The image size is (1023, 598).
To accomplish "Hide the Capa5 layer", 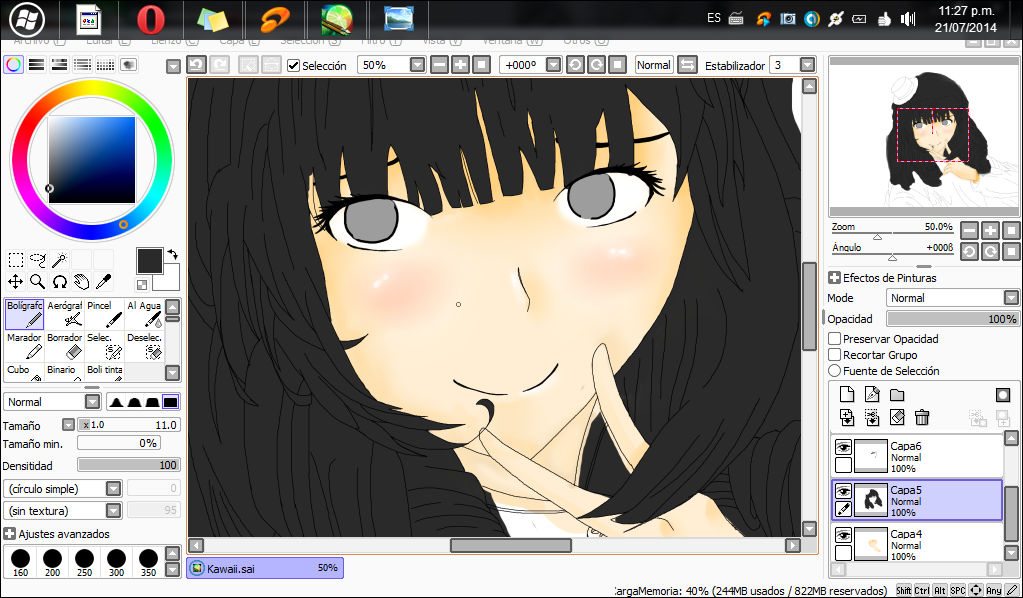I will 844,490.
